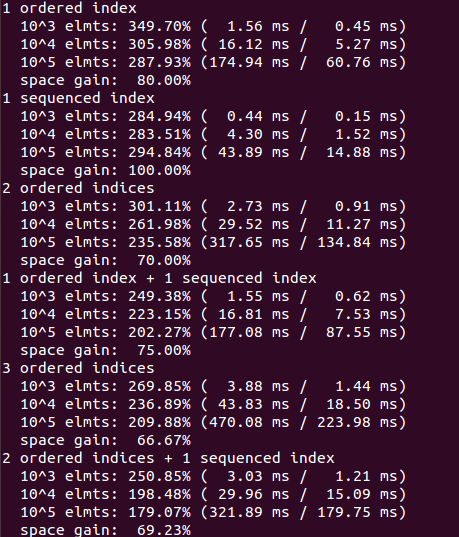Click '1 ordered index + 1 sequenced index' heading

tap(159, 278)
